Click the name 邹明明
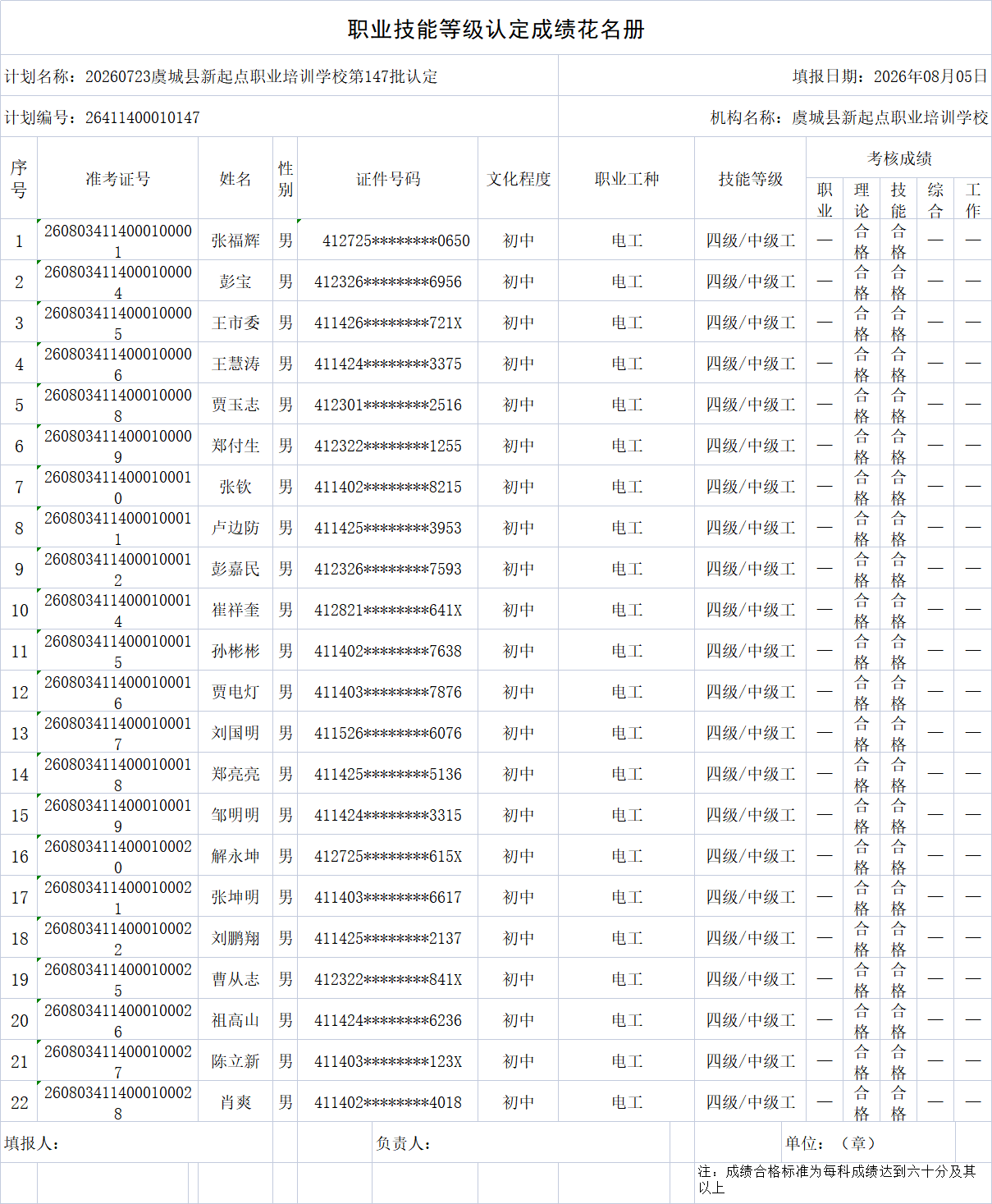Screen dimensions: 992x1204 point(235,815)
